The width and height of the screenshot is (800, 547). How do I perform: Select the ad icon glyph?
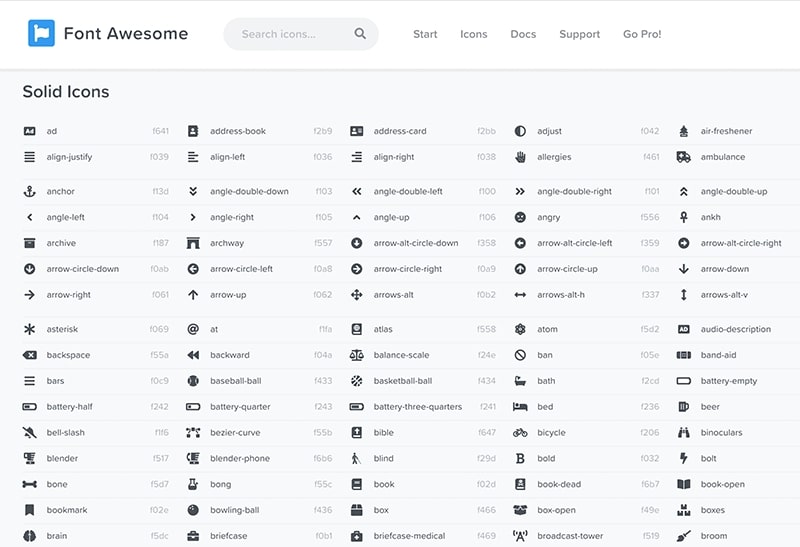30,131
